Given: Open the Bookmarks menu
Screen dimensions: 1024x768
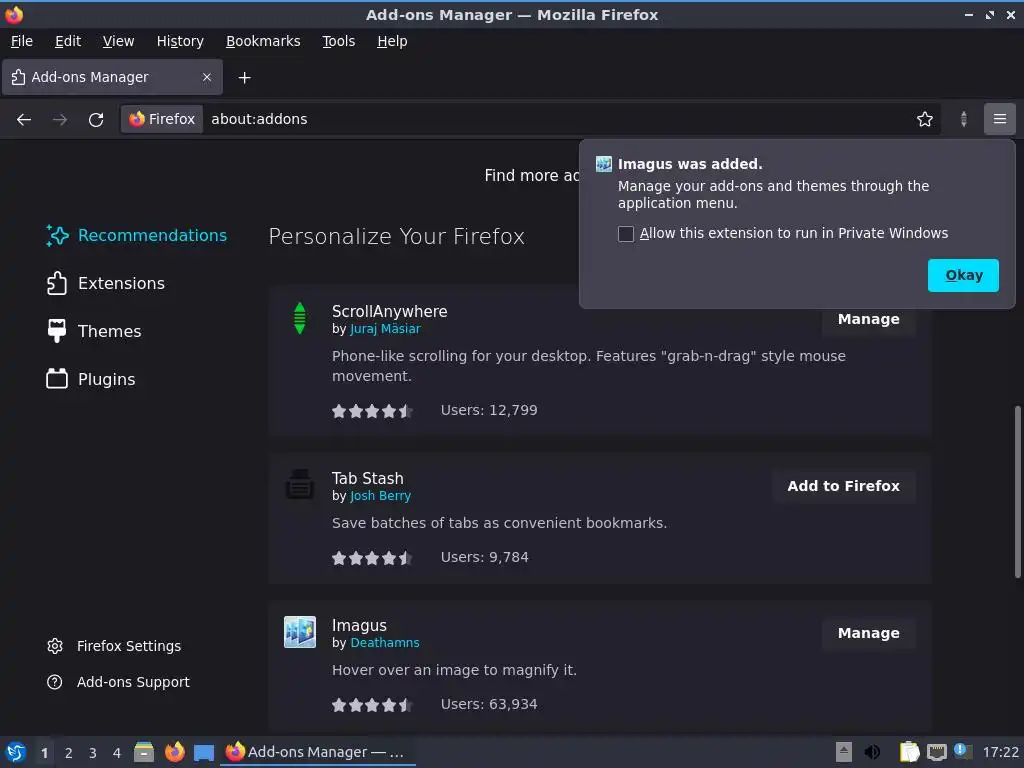Looking at the screenshot, I should 263,41.
